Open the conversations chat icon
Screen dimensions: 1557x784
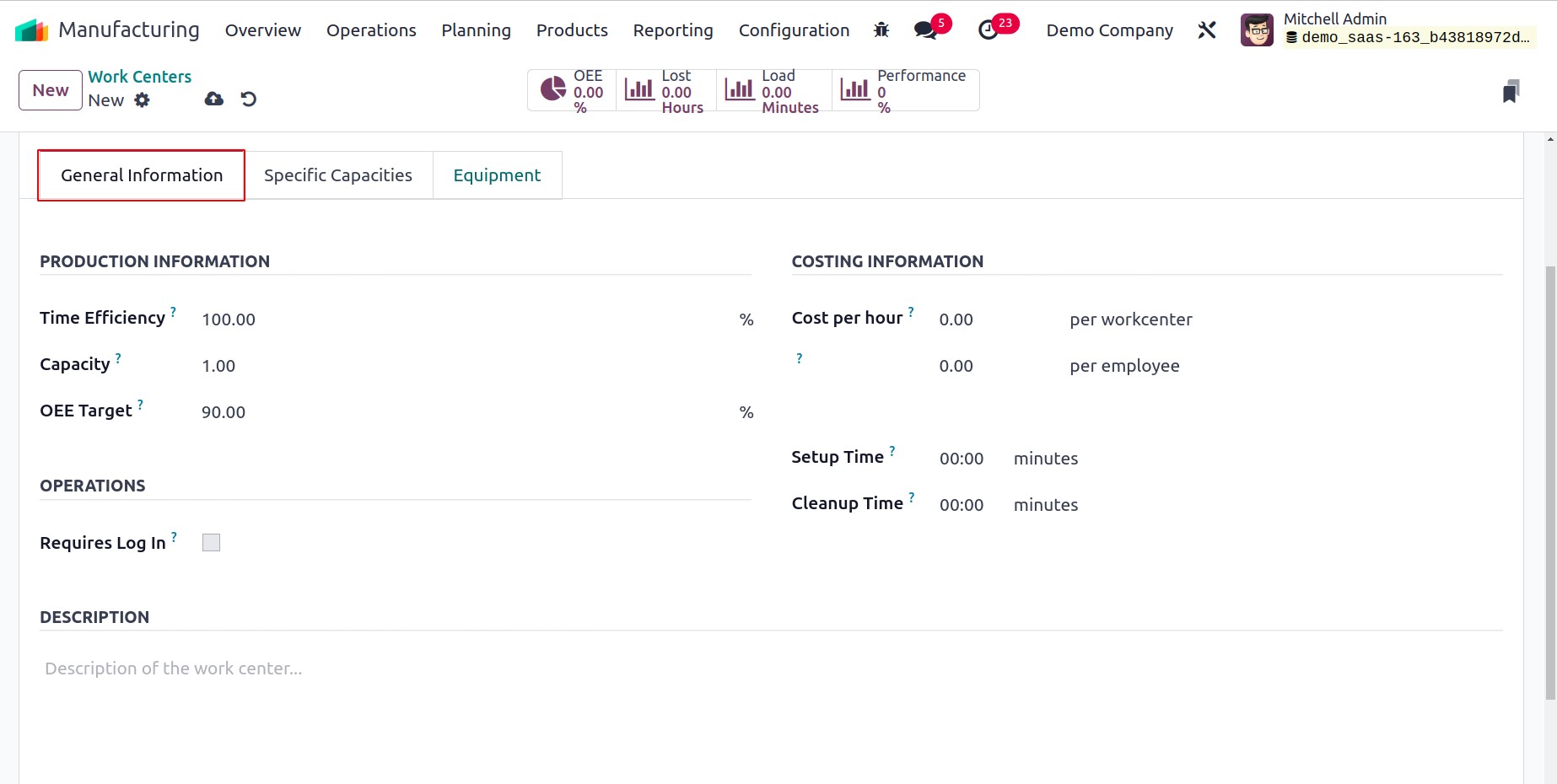click(x=925, y=30)
